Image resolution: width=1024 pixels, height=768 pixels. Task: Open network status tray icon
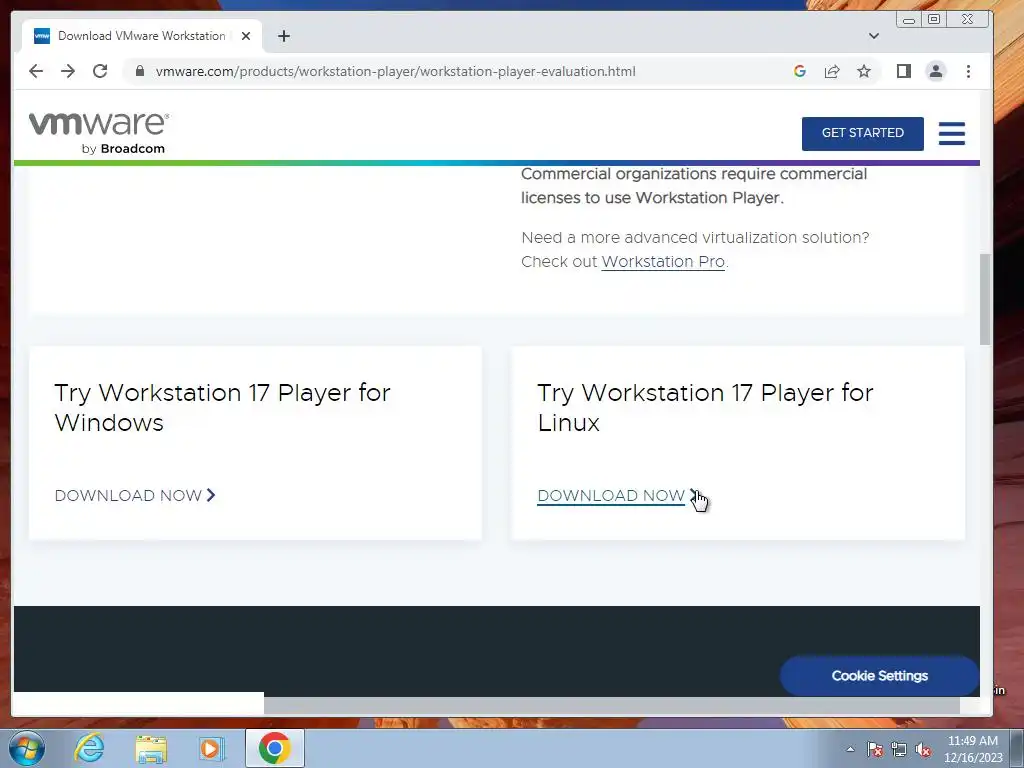click(x=899, y=749)
